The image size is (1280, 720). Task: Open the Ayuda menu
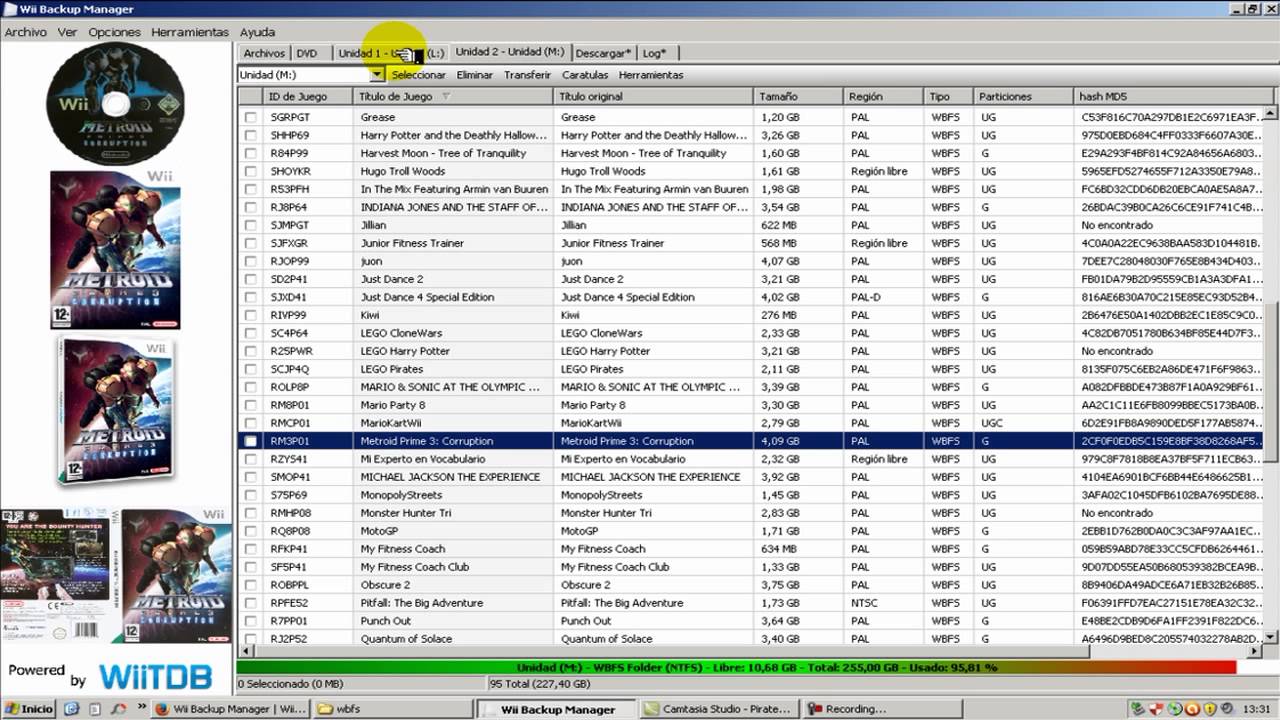(x=257, y=32)
